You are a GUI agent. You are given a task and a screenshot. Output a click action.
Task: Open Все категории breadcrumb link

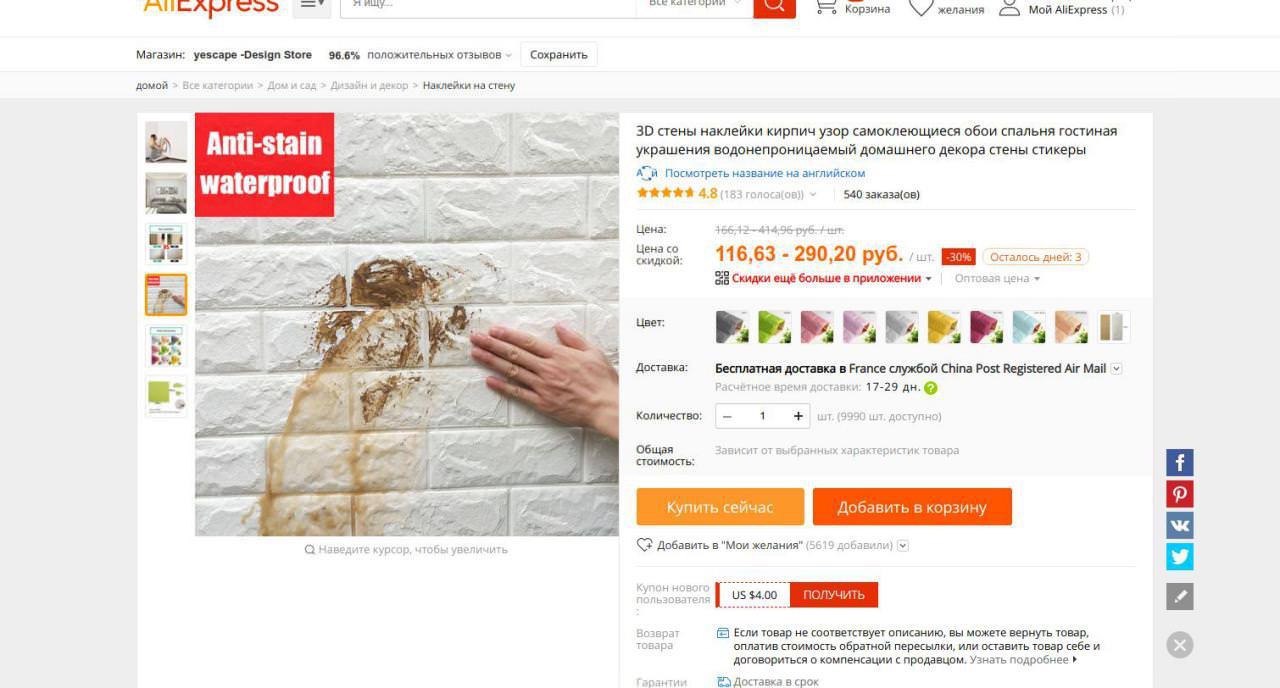click(218, 86)
